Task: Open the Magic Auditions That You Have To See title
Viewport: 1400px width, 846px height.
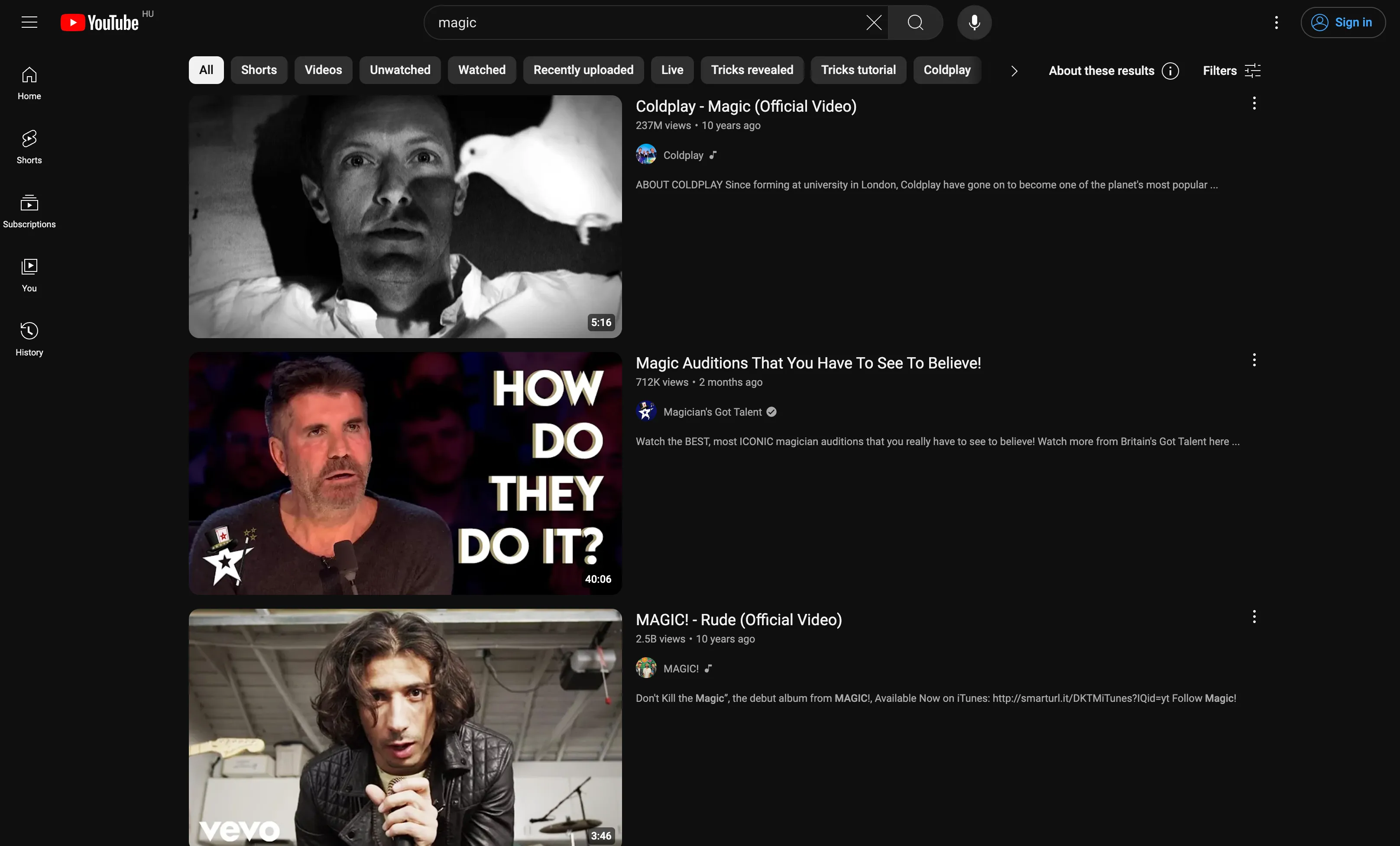Action: click(x=808, y=363)
